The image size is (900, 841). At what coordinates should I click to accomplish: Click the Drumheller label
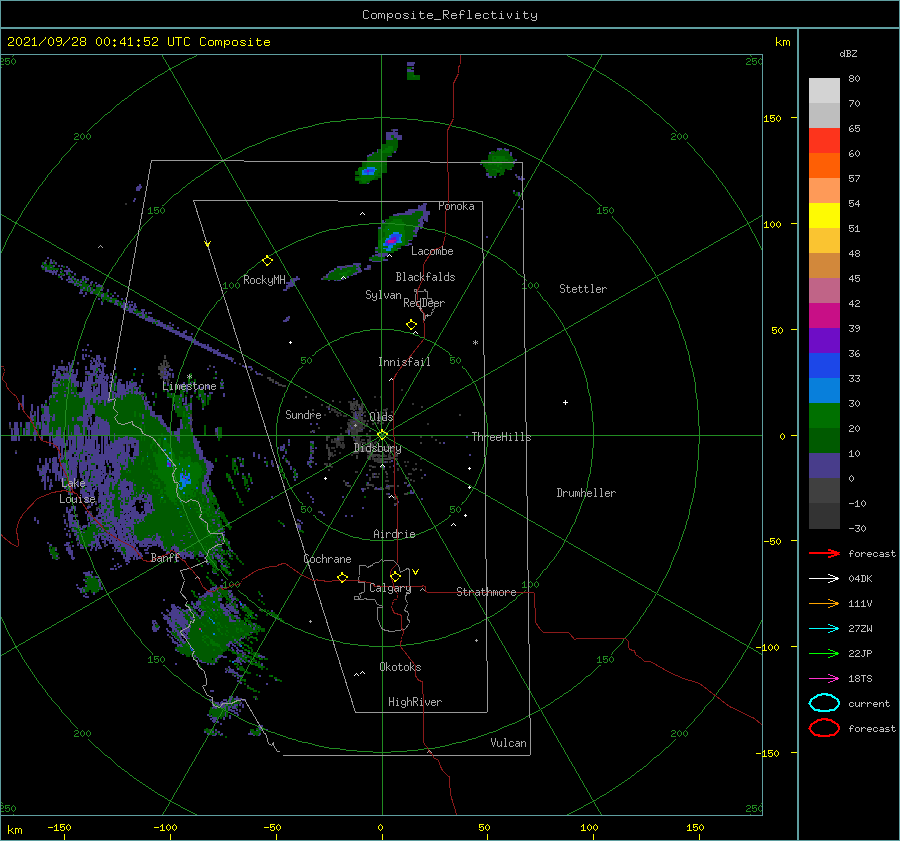586,493
